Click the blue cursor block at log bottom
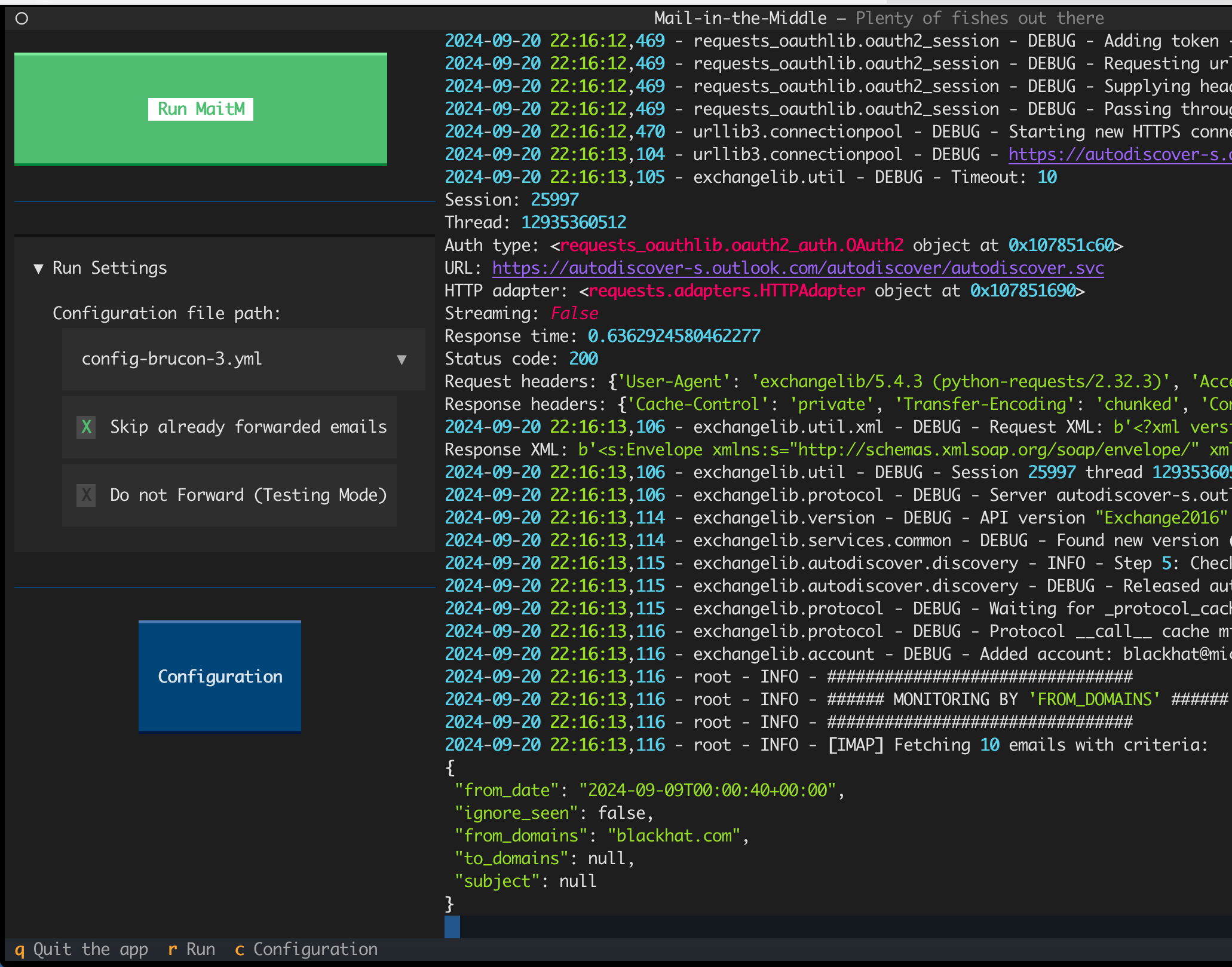Image resolution: width=1232 pixels, height=967 pixels. pos(452,926)
